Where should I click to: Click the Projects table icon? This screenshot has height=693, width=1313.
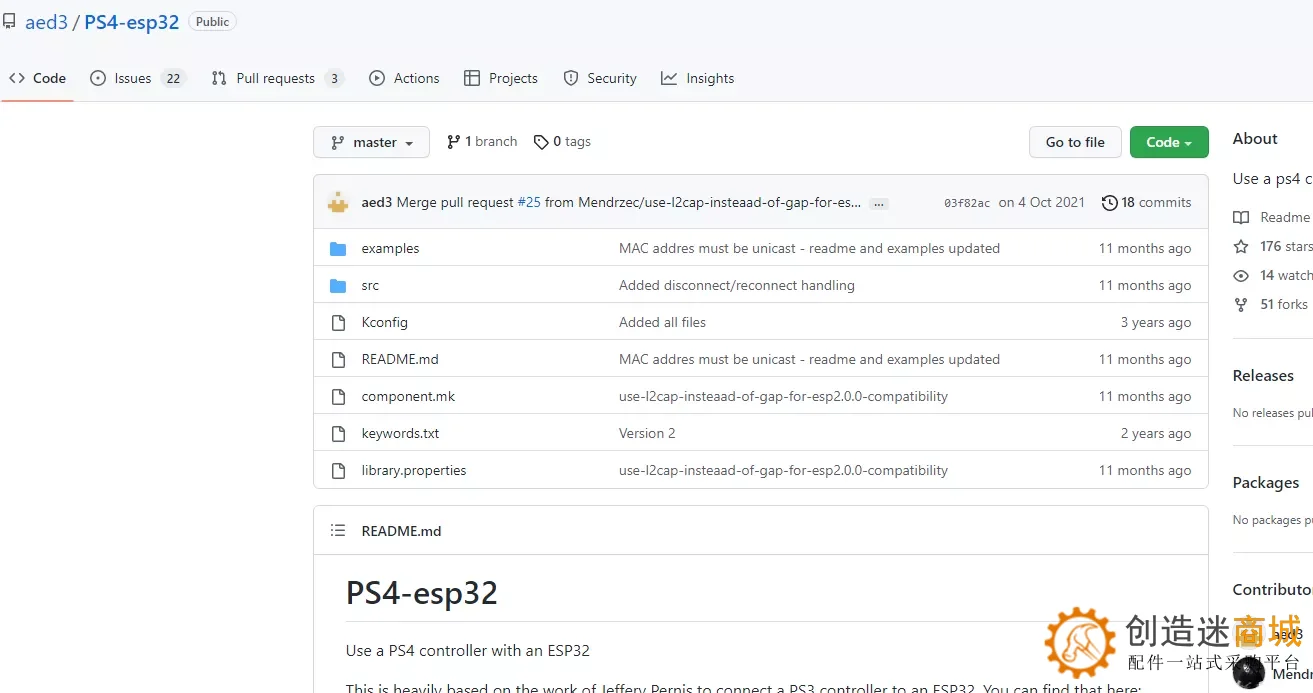(x=472, y=78)
